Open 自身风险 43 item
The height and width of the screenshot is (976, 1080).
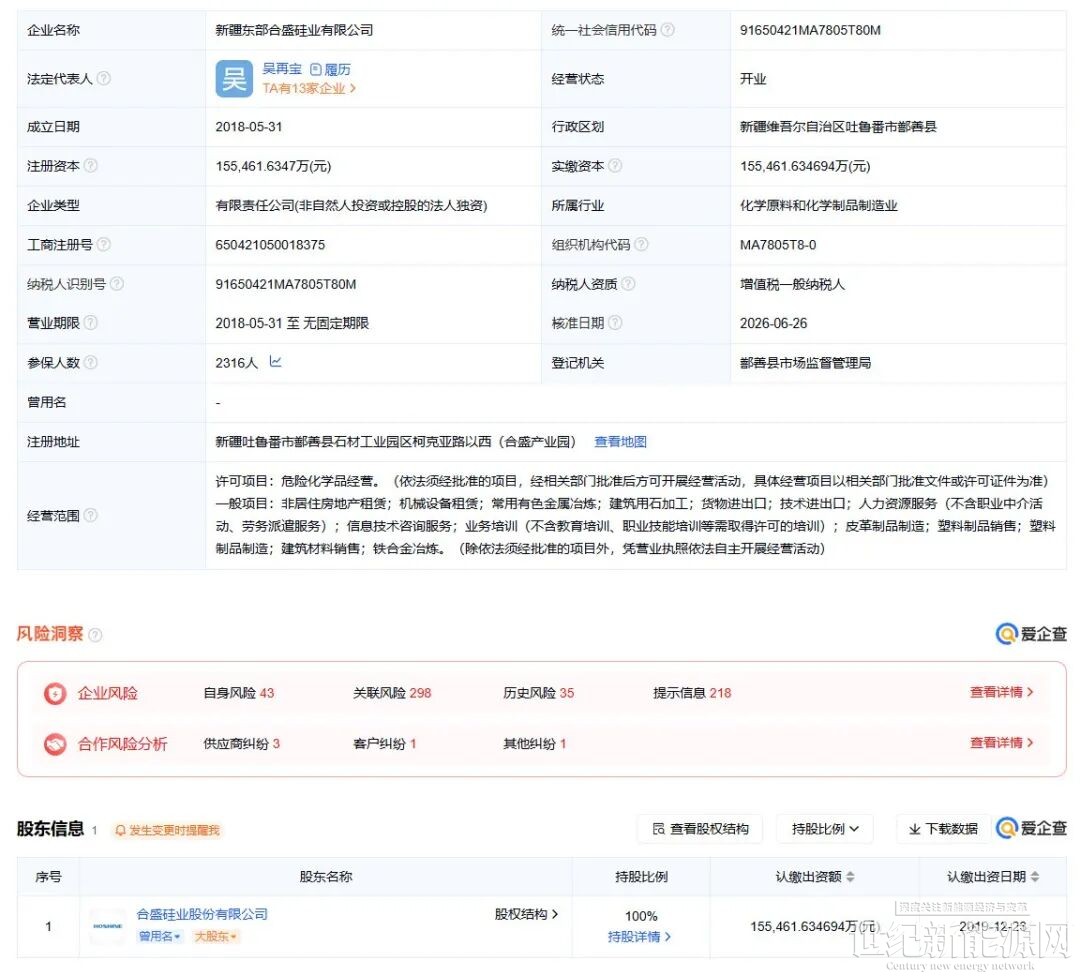tap(238, 693)
